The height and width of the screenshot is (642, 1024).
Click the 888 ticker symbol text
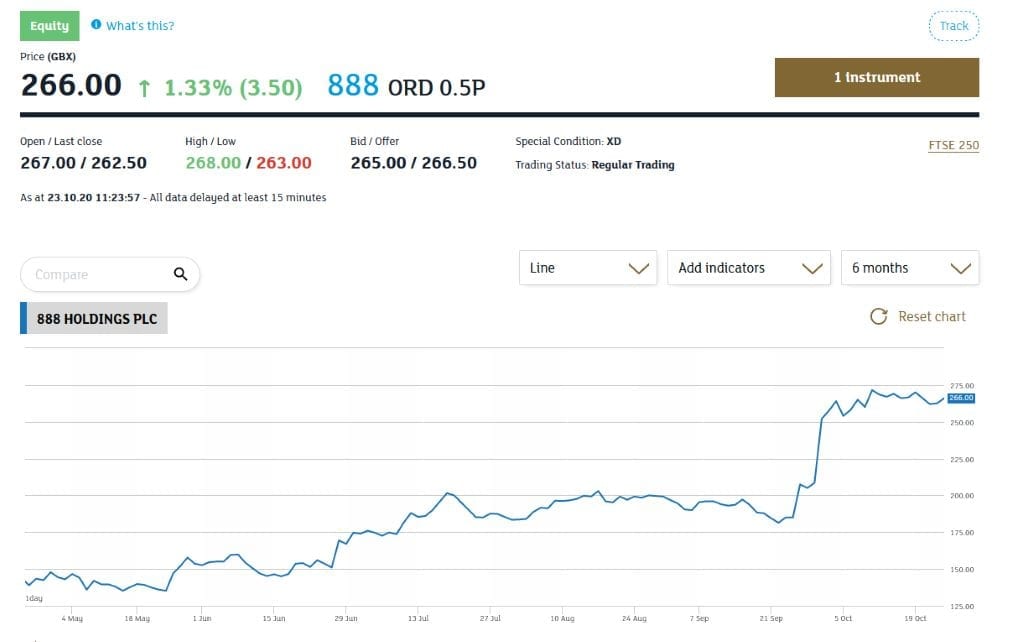(x=353, y=85)
